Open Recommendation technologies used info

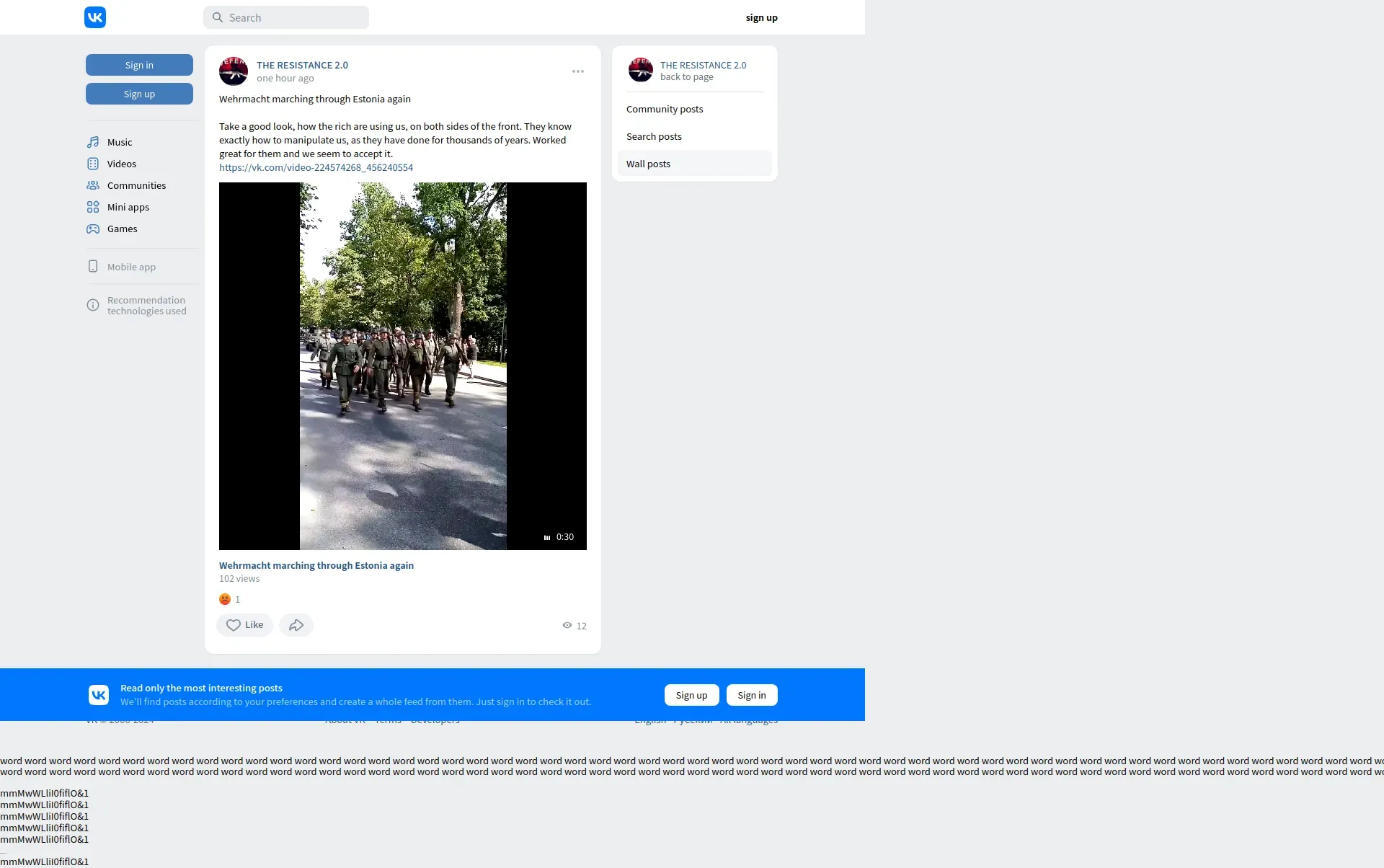(146, 306)
